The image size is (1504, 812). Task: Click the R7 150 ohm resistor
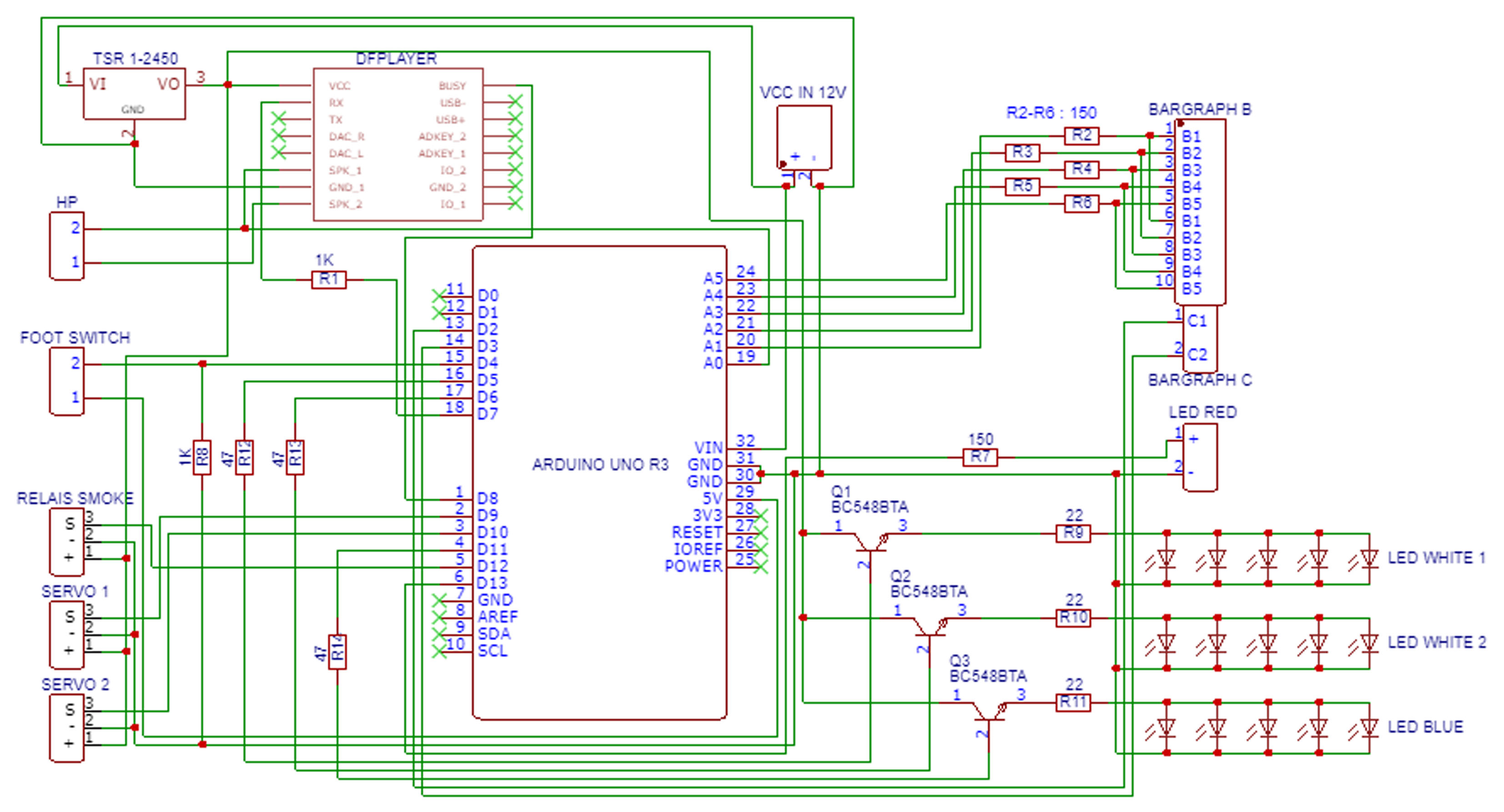click(x=980, y=457)
